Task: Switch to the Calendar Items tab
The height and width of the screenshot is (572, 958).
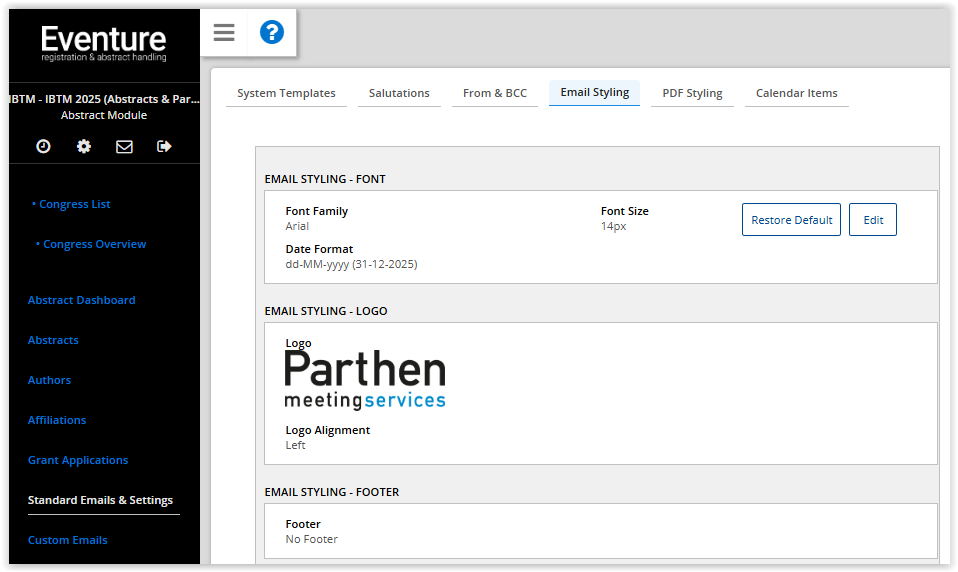Action: click(797, 94)
